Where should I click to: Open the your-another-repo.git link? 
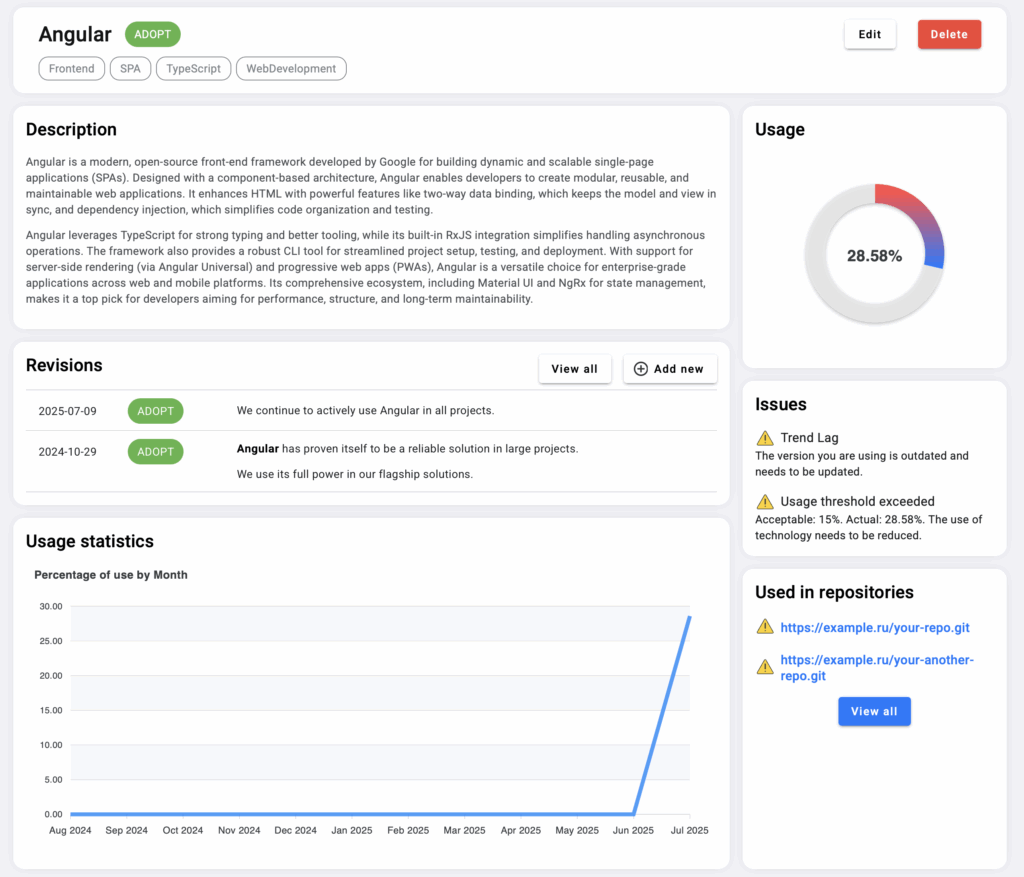click(x=877, y=667)
